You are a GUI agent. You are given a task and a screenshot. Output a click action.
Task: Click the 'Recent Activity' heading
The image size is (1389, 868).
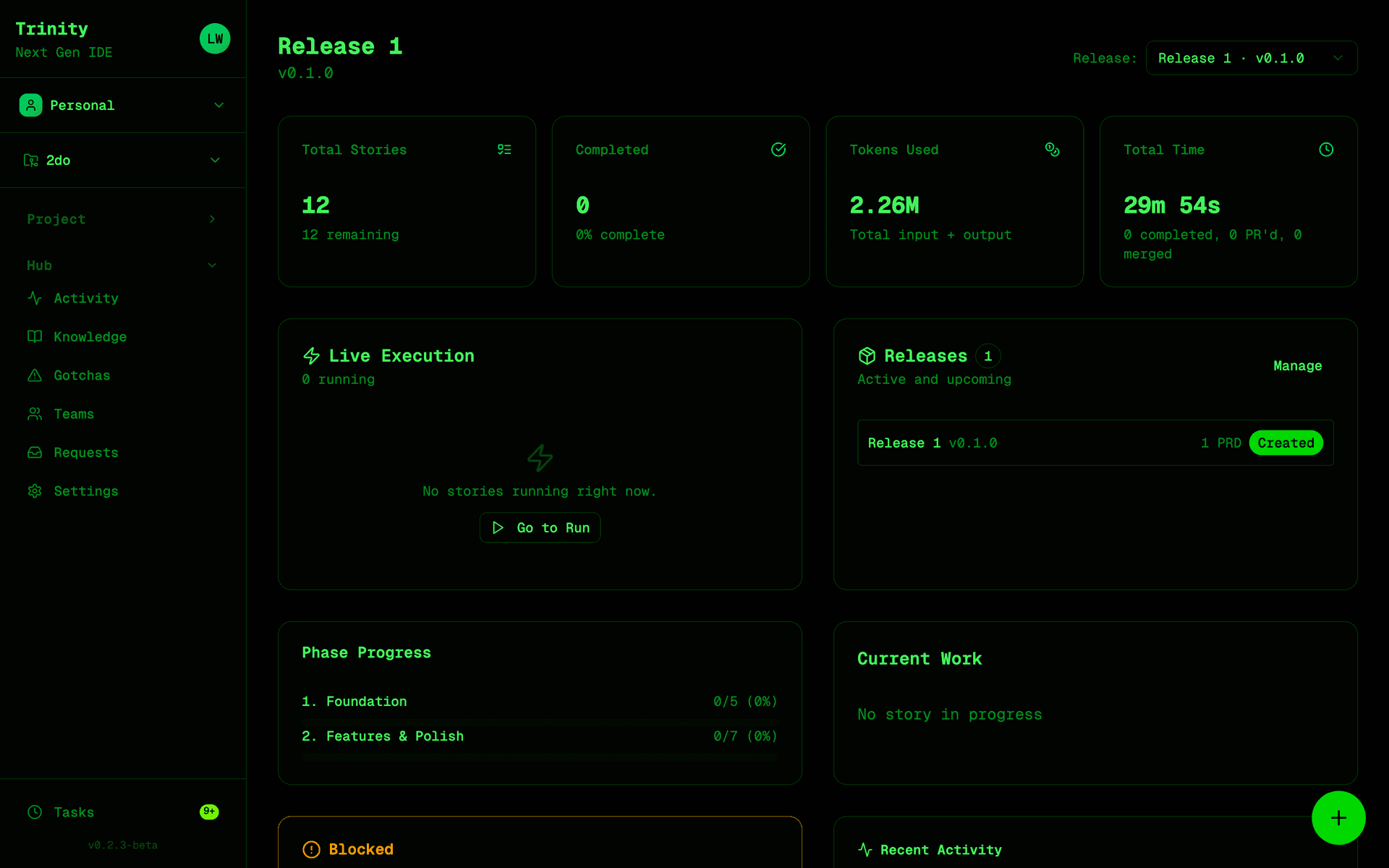coord(941,850)
